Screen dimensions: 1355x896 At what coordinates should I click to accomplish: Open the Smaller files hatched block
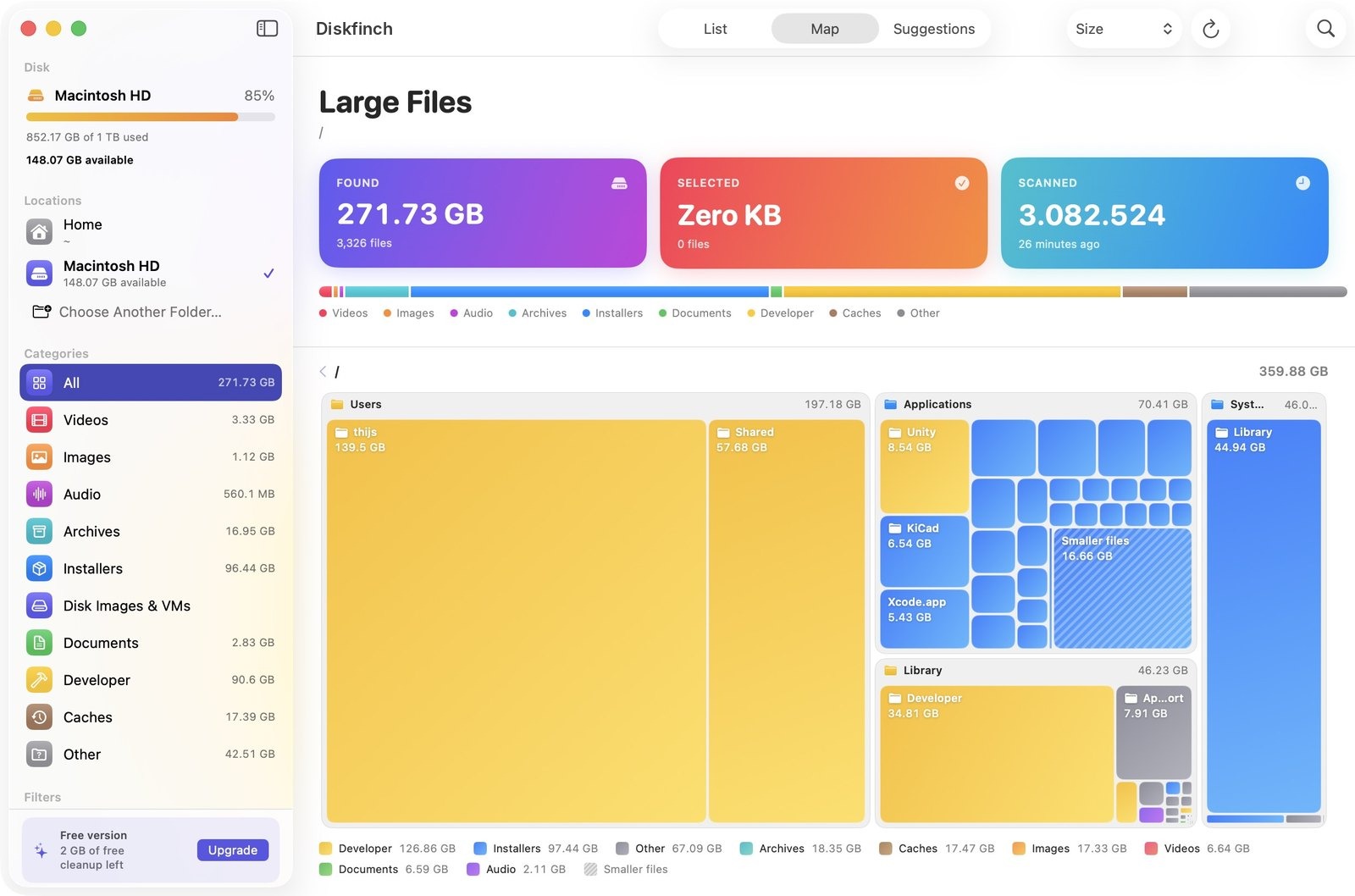click(x=1122, y=589)
